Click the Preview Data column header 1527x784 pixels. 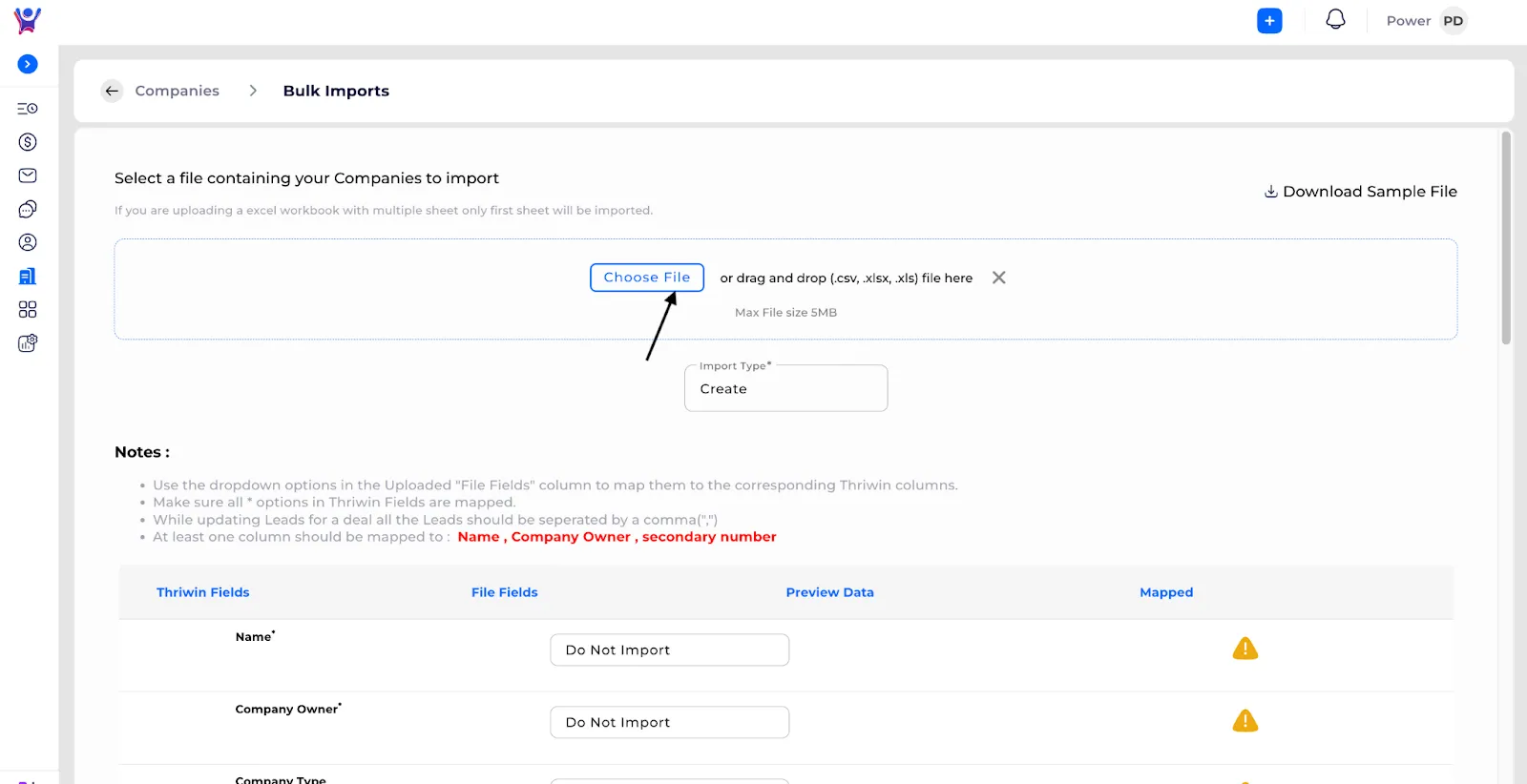830,592
